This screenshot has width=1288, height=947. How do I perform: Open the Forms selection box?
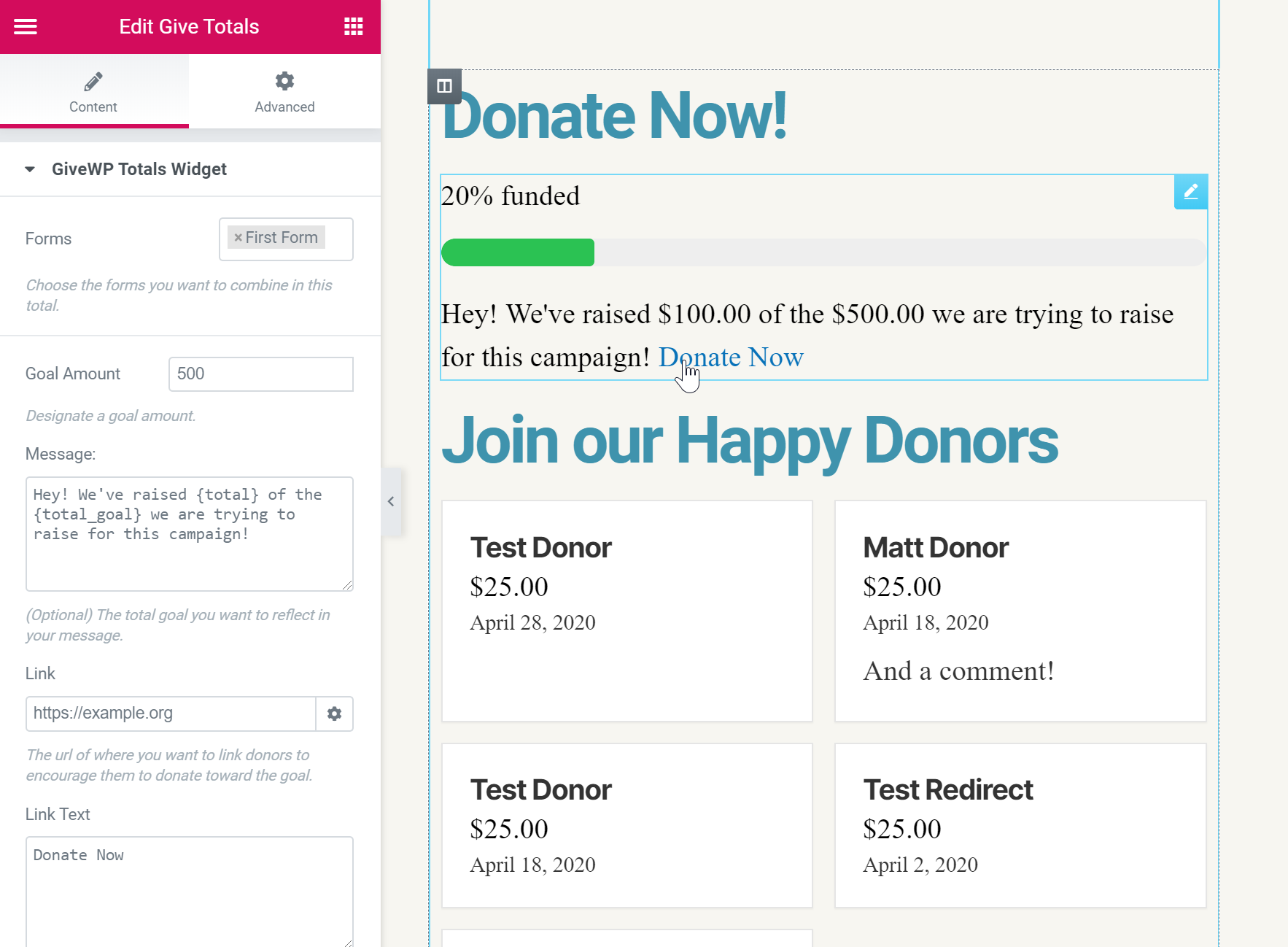tap(338, 239)
